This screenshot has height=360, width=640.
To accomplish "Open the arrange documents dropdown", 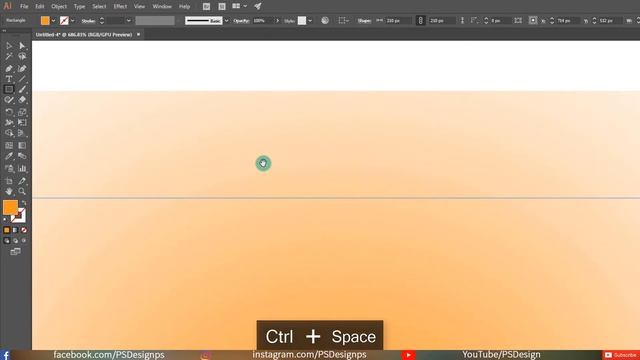I will (245, 6).
